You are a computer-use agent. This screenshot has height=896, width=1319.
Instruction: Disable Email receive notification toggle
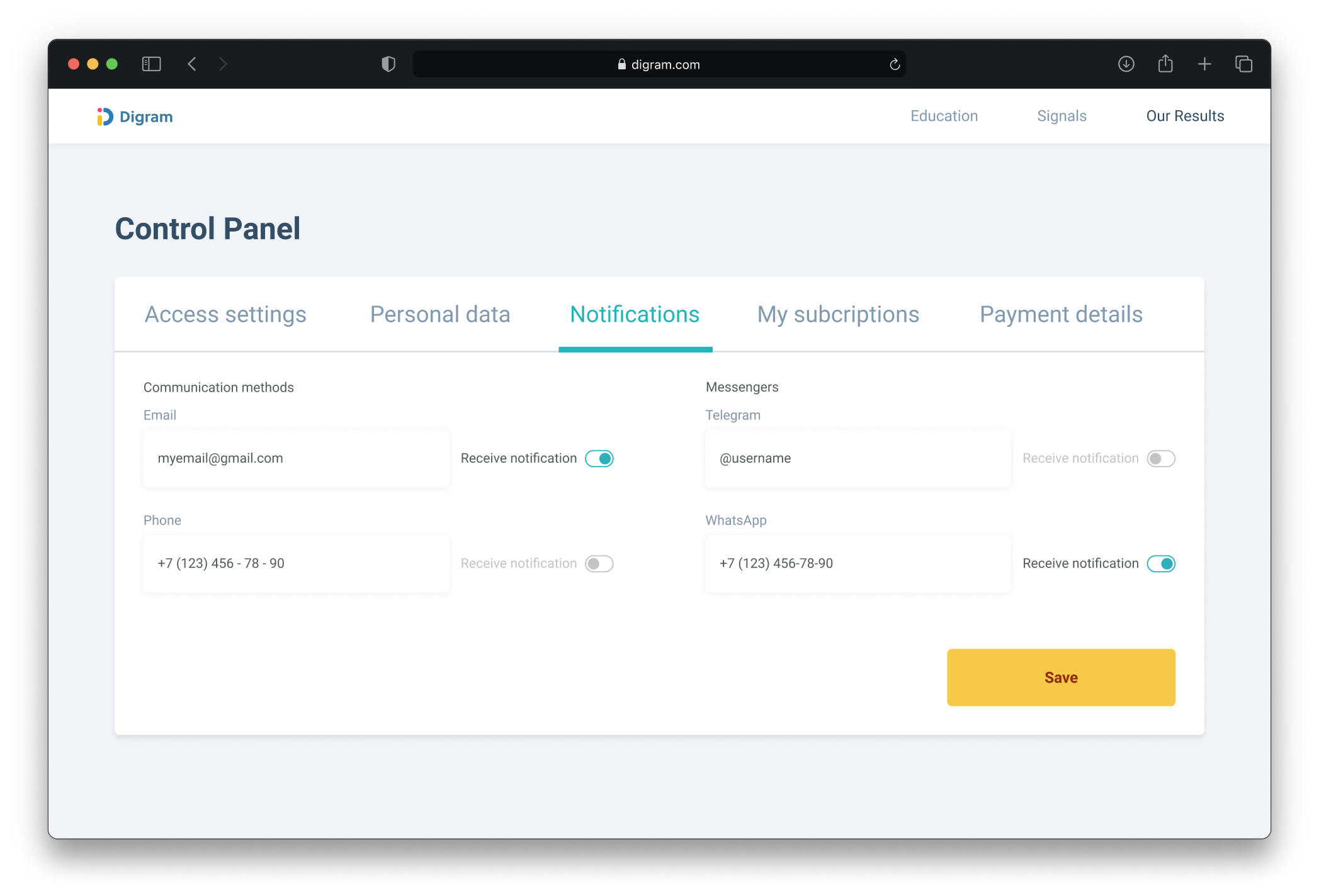599,458
